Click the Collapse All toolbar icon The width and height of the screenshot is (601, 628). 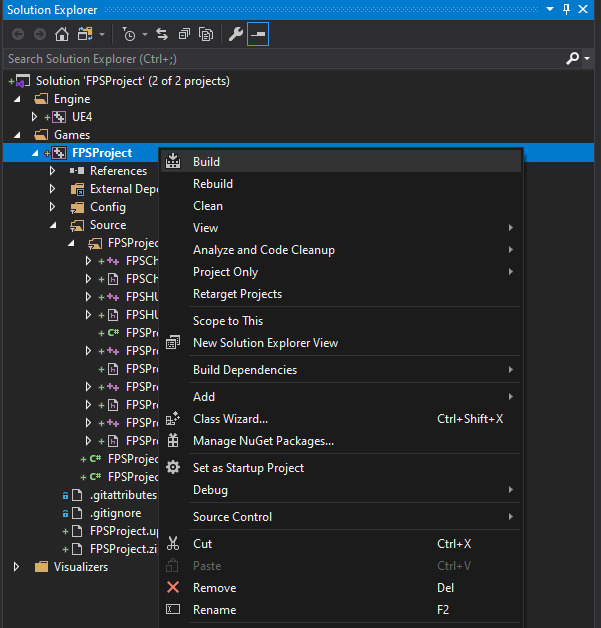(184, 34)
